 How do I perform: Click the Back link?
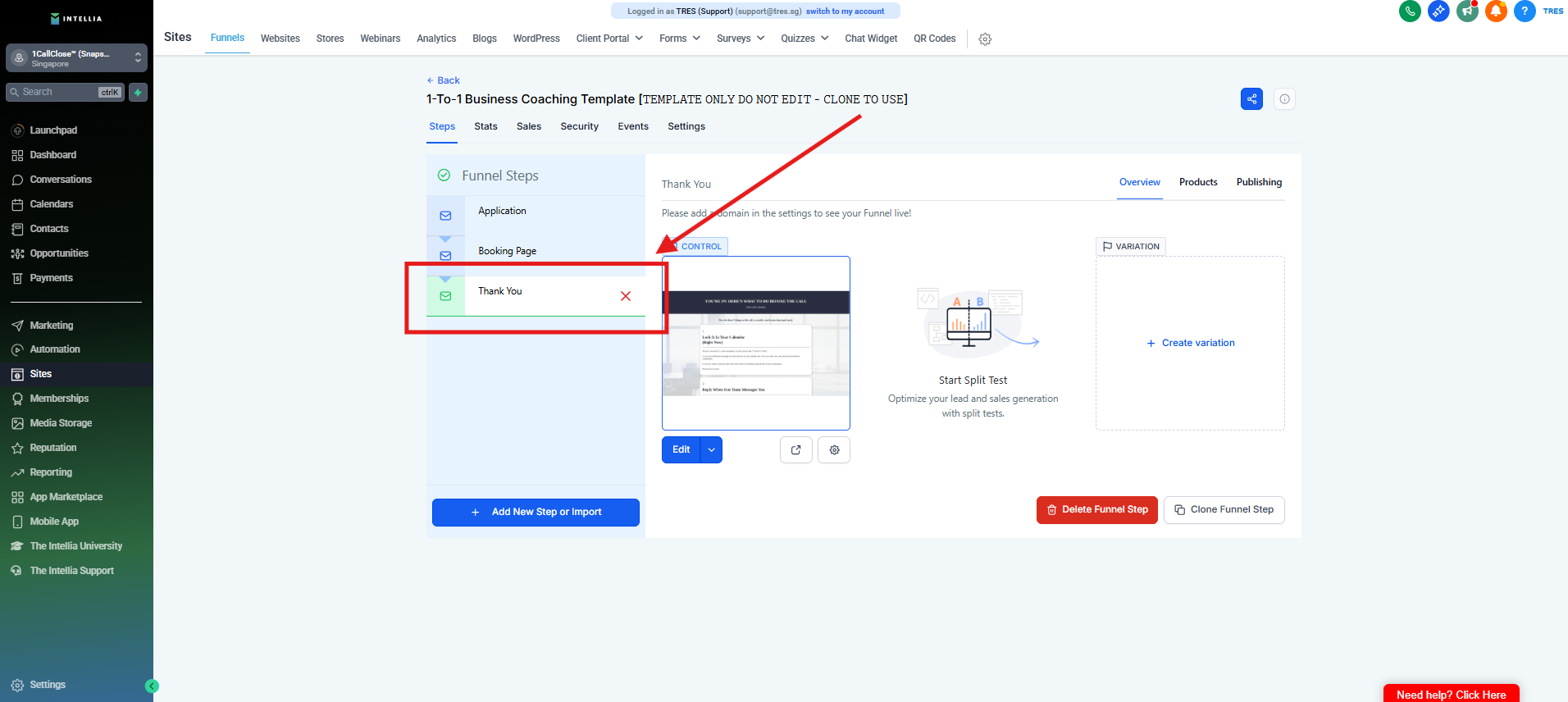pyautogui.click(x=443, y=80)
